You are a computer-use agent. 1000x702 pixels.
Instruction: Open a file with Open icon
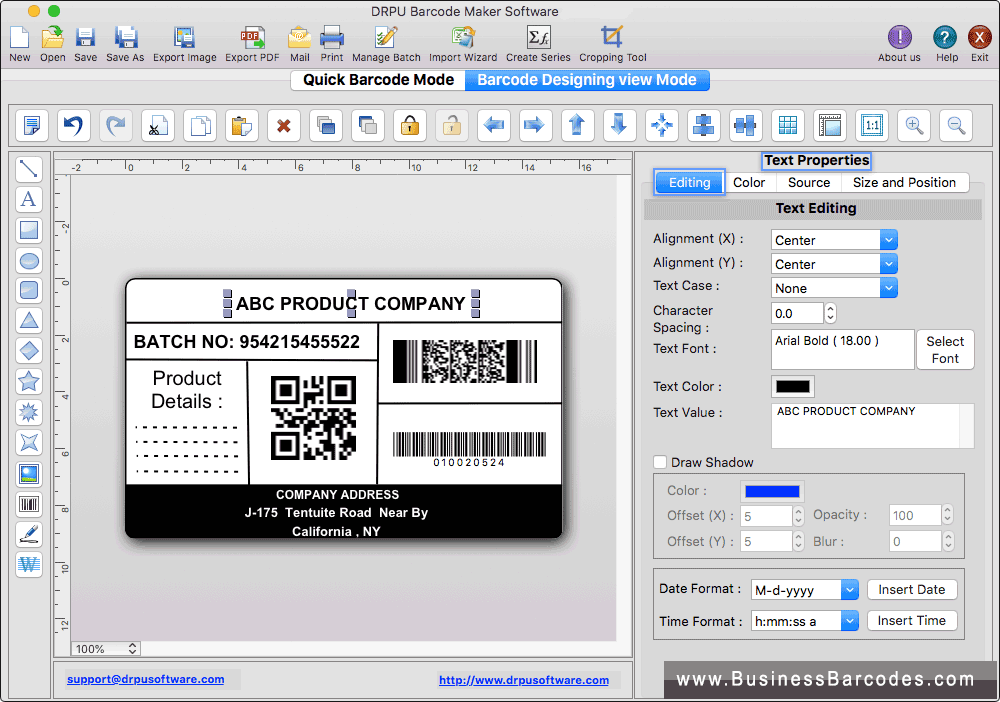pos(52,38)
